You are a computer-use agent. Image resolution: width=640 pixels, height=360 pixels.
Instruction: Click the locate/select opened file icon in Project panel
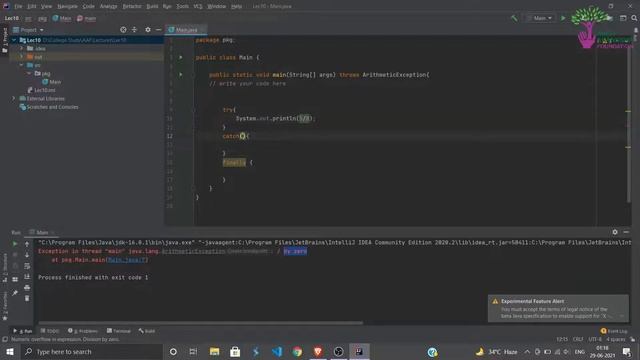click(123, 30)
